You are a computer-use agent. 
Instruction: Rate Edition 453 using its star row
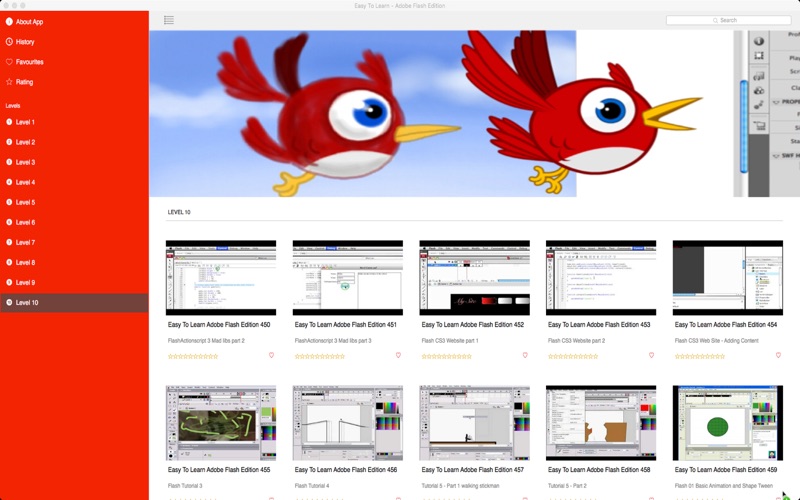pyautogui.click(x=573, y=357)
